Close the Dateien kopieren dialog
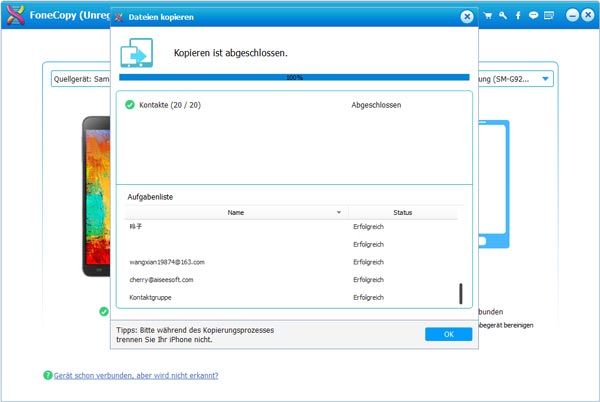This screenshot has height=402, width=600. pos(466,17)
